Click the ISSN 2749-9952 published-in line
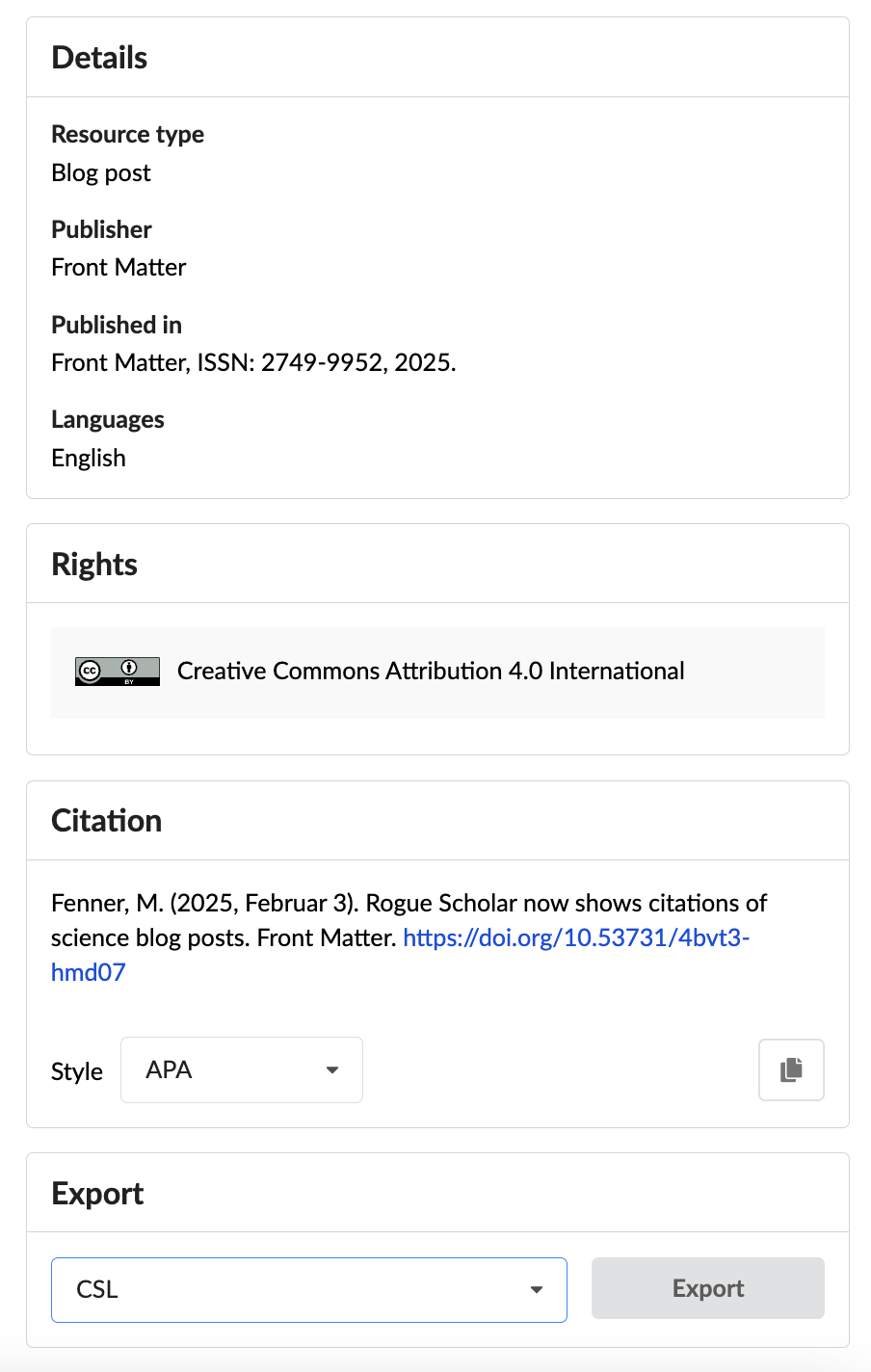Image resolution: width=871 pixels, height=1372 pixels. coord(253,362)
